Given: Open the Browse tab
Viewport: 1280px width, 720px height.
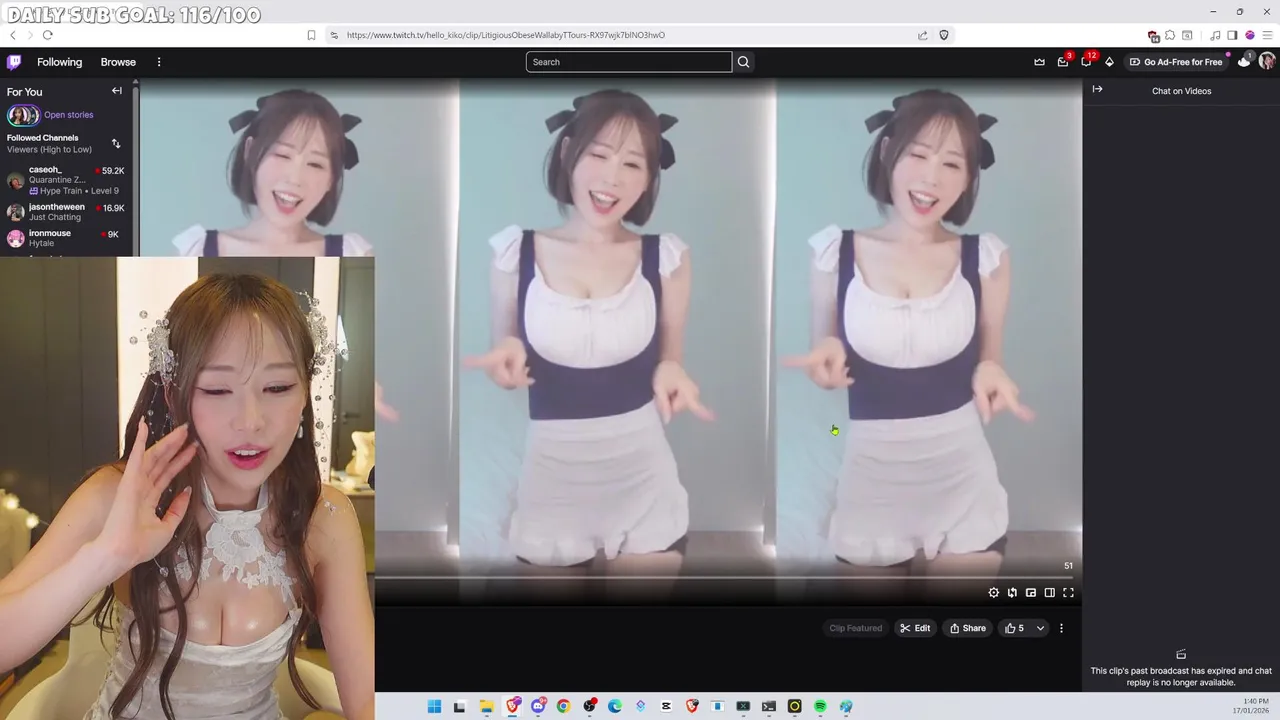Looking at the screenshot, I should 118,62.
